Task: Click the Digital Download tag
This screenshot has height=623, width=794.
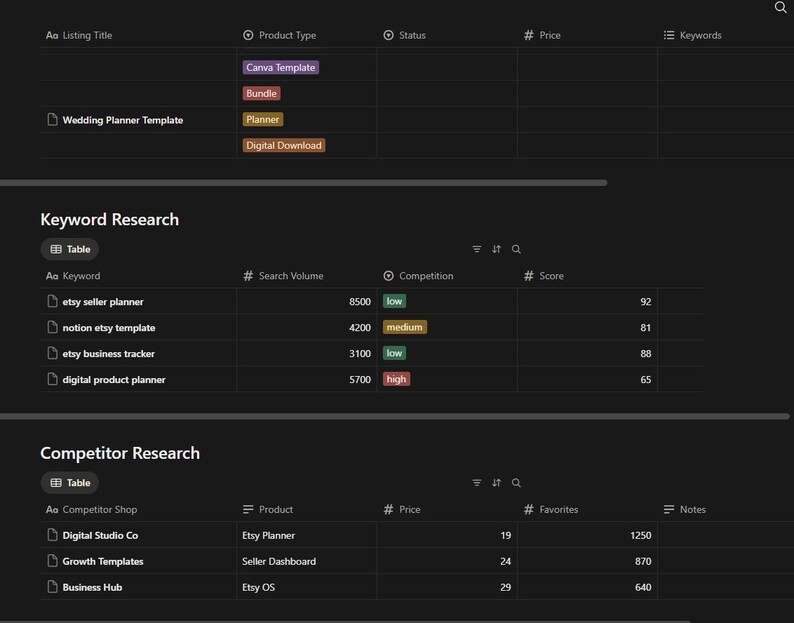Action: (x=284, y=145)
